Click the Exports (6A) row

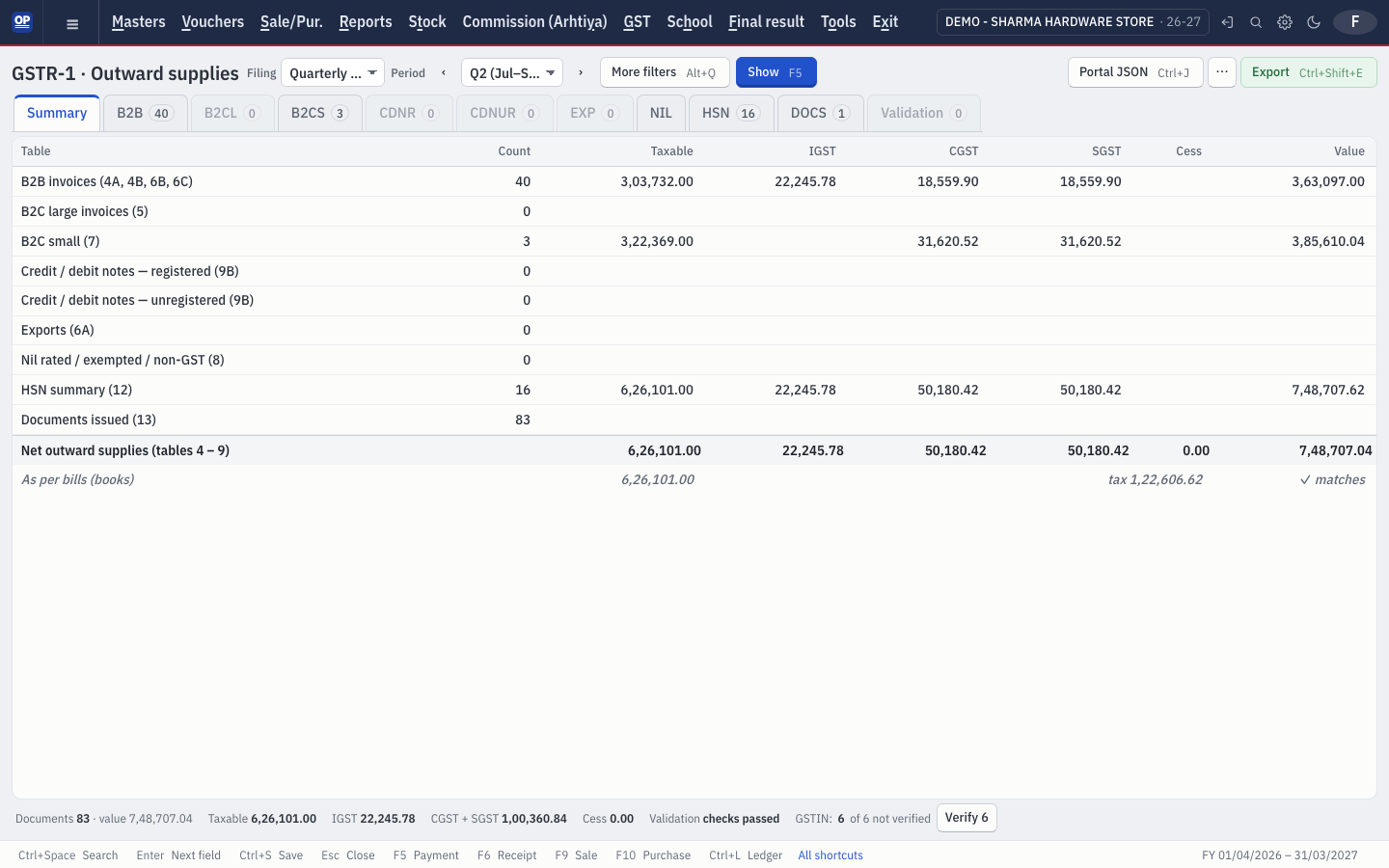coord(694,330)
